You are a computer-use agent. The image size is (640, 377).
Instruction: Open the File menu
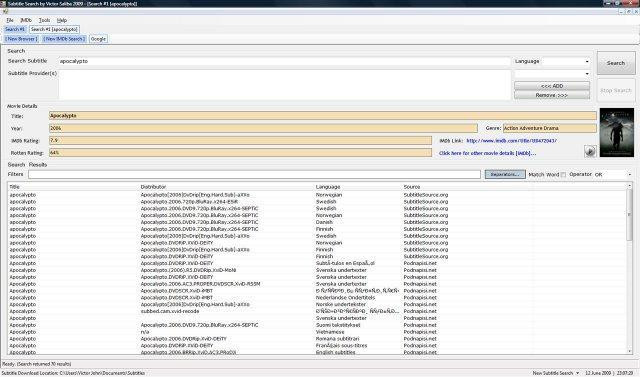click(10, 20)
